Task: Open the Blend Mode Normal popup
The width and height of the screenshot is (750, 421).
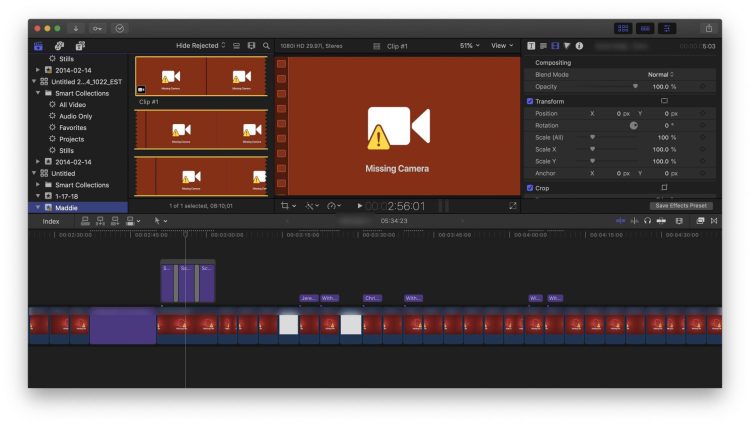Action: (661, 75)
